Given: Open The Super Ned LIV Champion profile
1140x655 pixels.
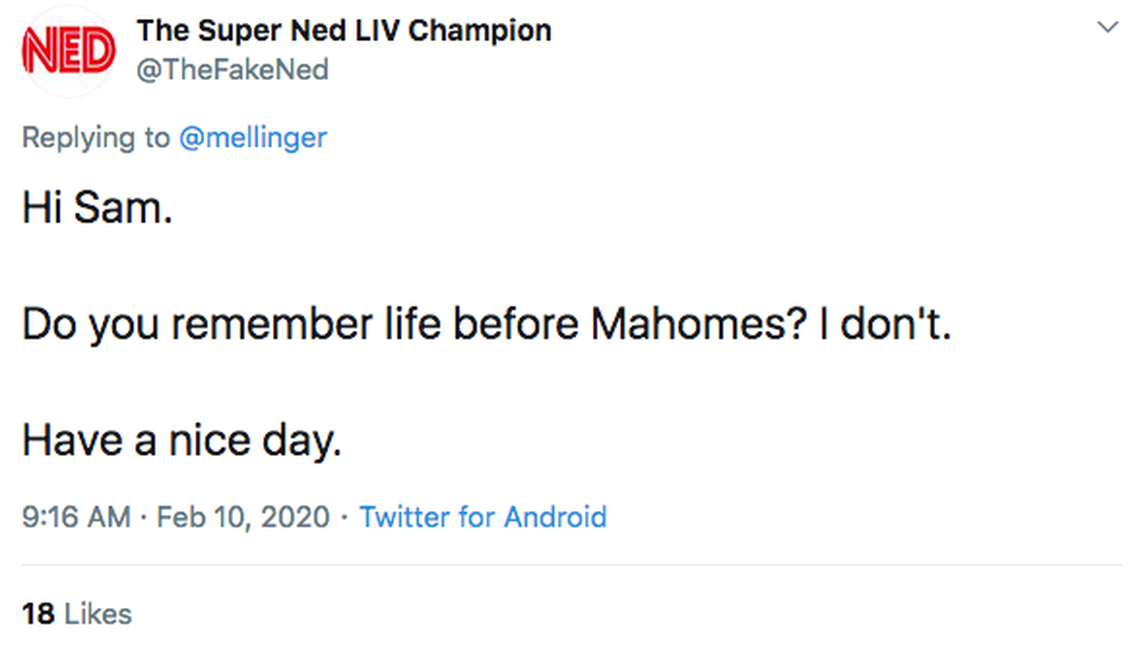Looking at the screenshot, I should tap(343, 30).
